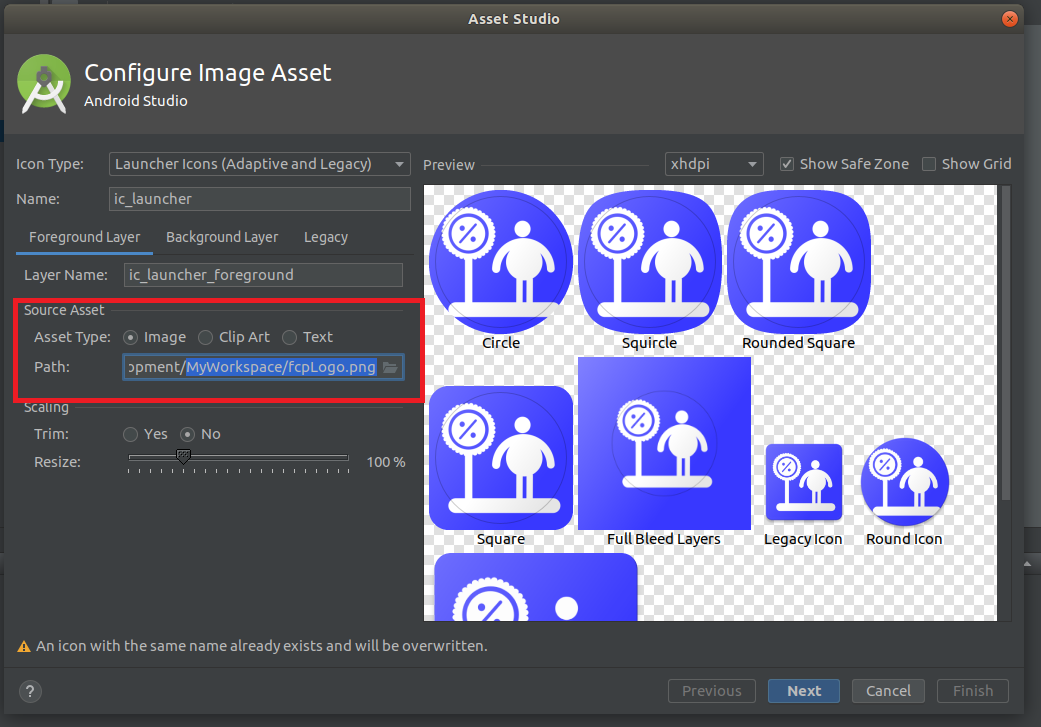Select the Round Icon preview
This screenshot has width=1041, height=727.
point(903,482)
